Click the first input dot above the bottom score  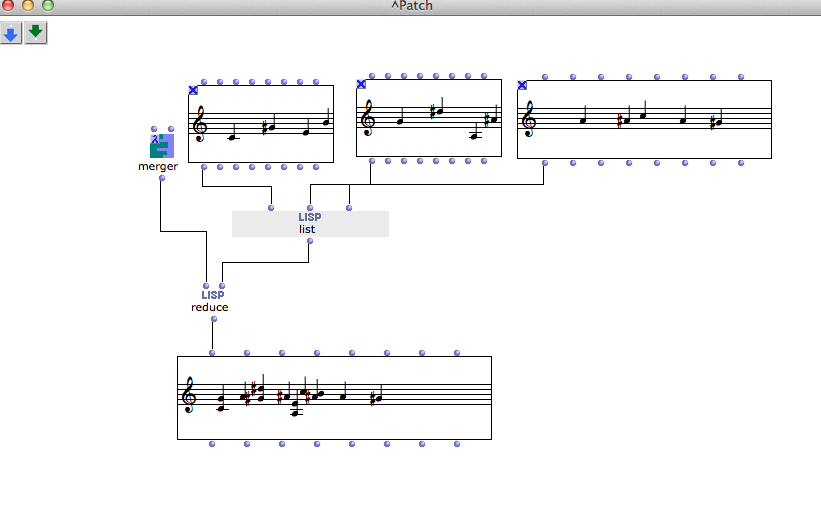pos(212,352)
